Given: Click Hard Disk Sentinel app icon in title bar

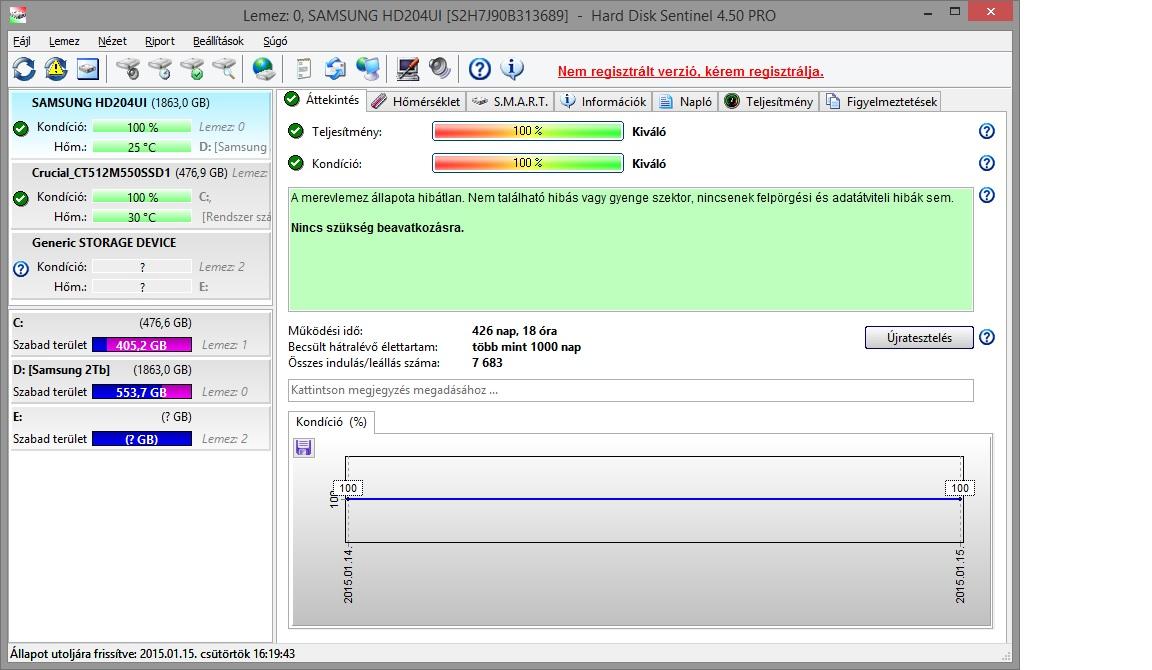Looking at the screenshot, I should (18, 13).
